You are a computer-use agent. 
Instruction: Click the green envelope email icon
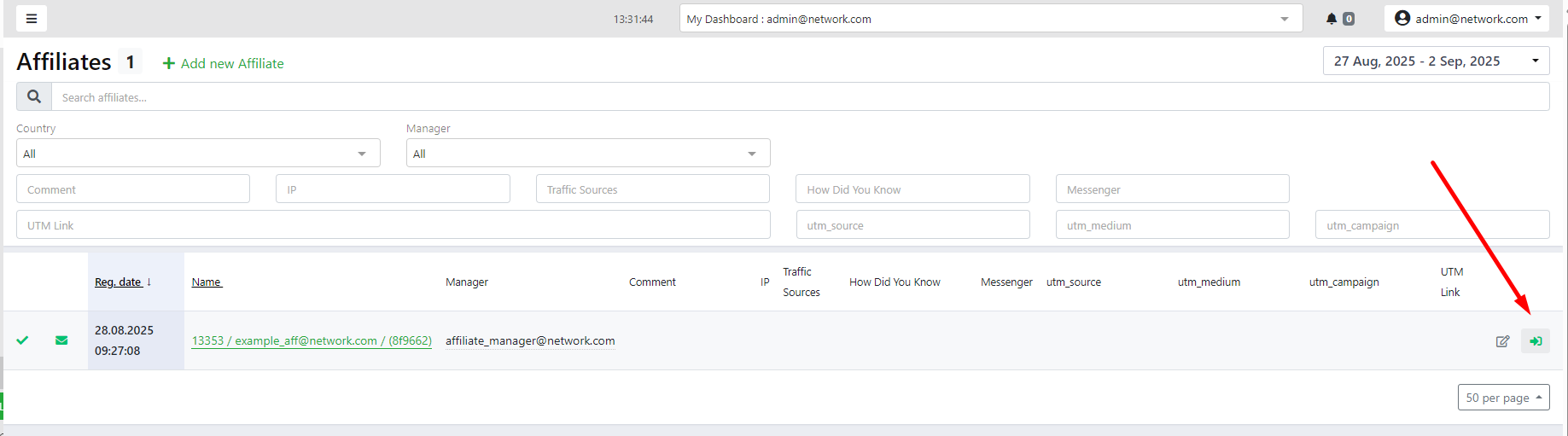point(61,340)
